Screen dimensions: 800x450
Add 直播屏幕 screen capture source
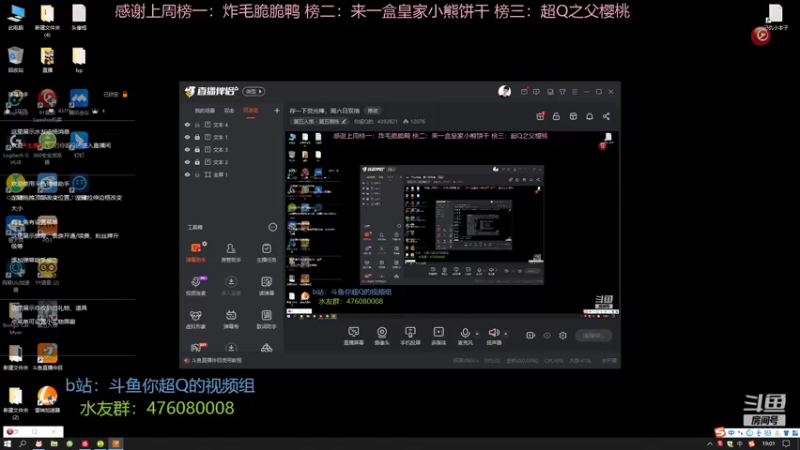click(354, 336)
